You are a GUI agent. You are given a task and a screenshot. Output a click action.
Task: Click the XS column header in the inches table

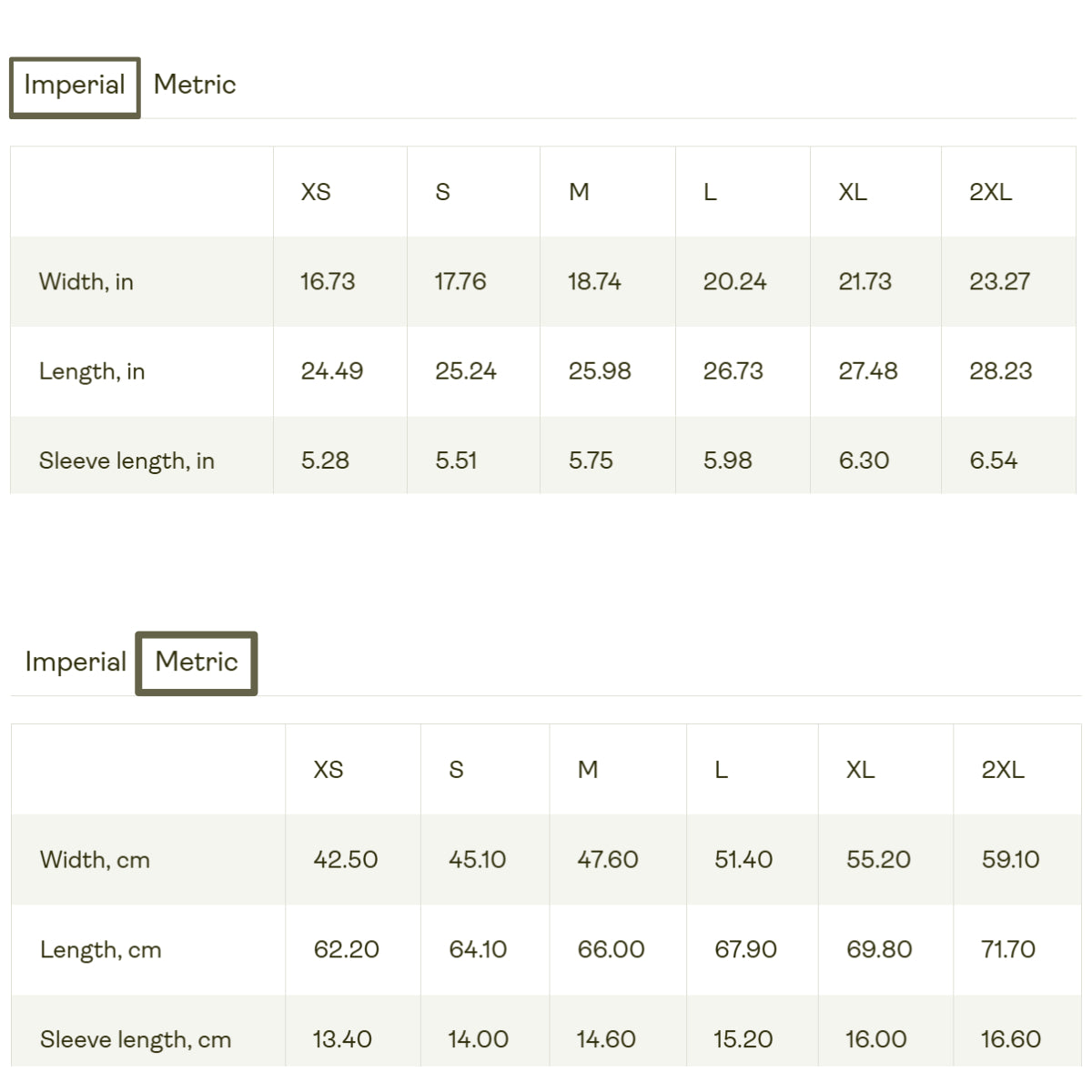(316, 192)
